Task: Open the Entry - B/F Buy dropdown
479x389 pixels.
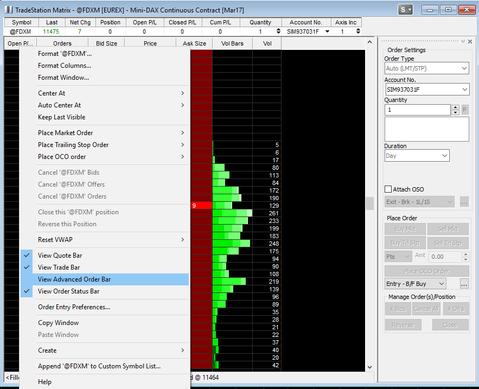Action: 415,284
